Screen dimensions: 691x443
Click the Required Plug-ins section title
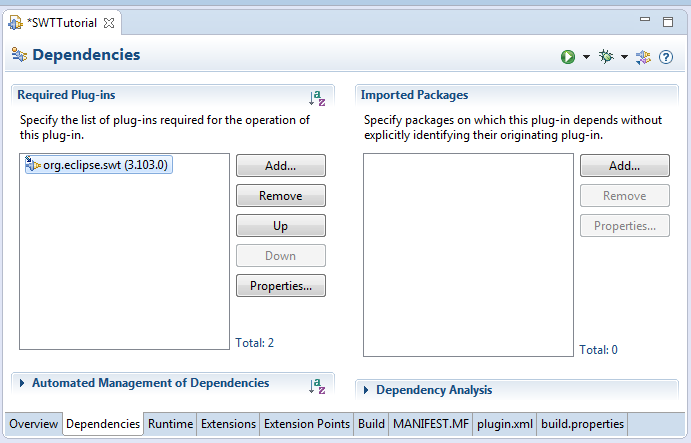(x=66, y=95)
